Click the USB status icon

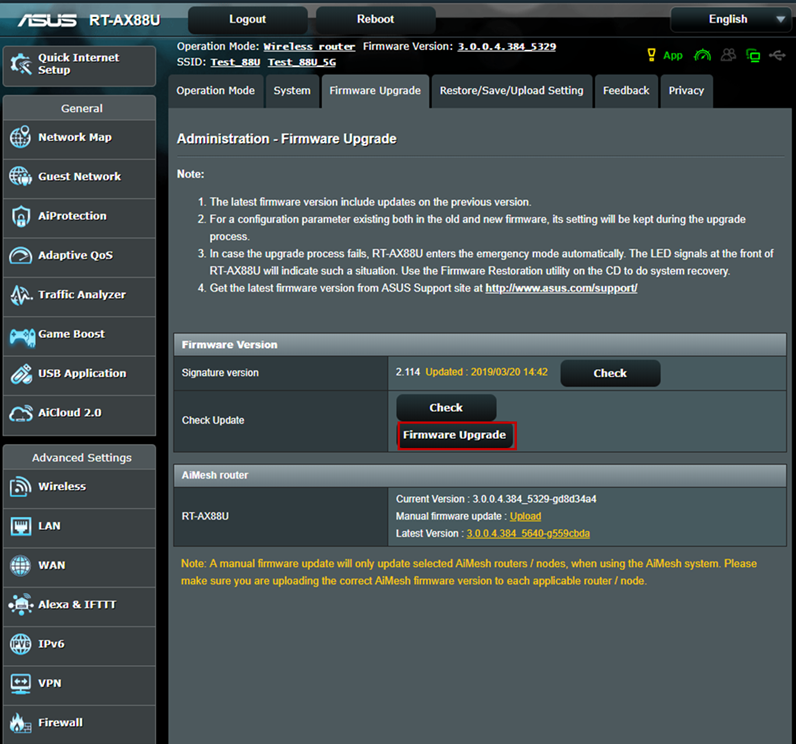(x=778, y=55)
